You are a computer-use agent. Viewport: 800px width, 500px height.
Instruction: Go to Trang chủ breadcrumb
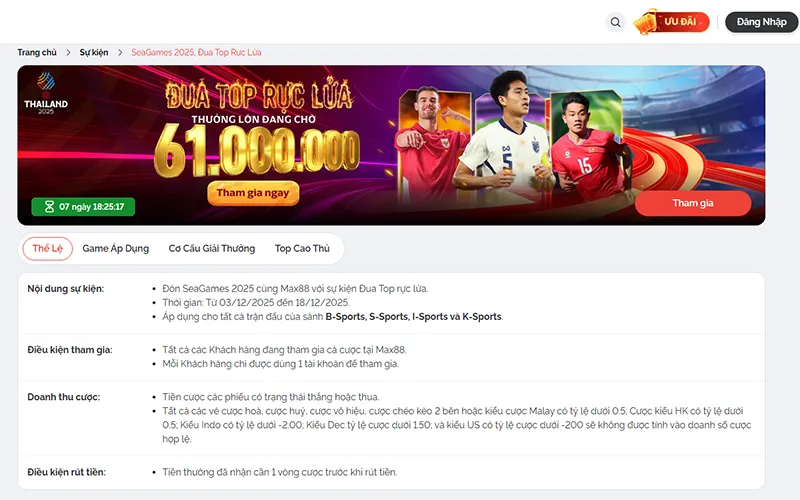click(37, 52)
